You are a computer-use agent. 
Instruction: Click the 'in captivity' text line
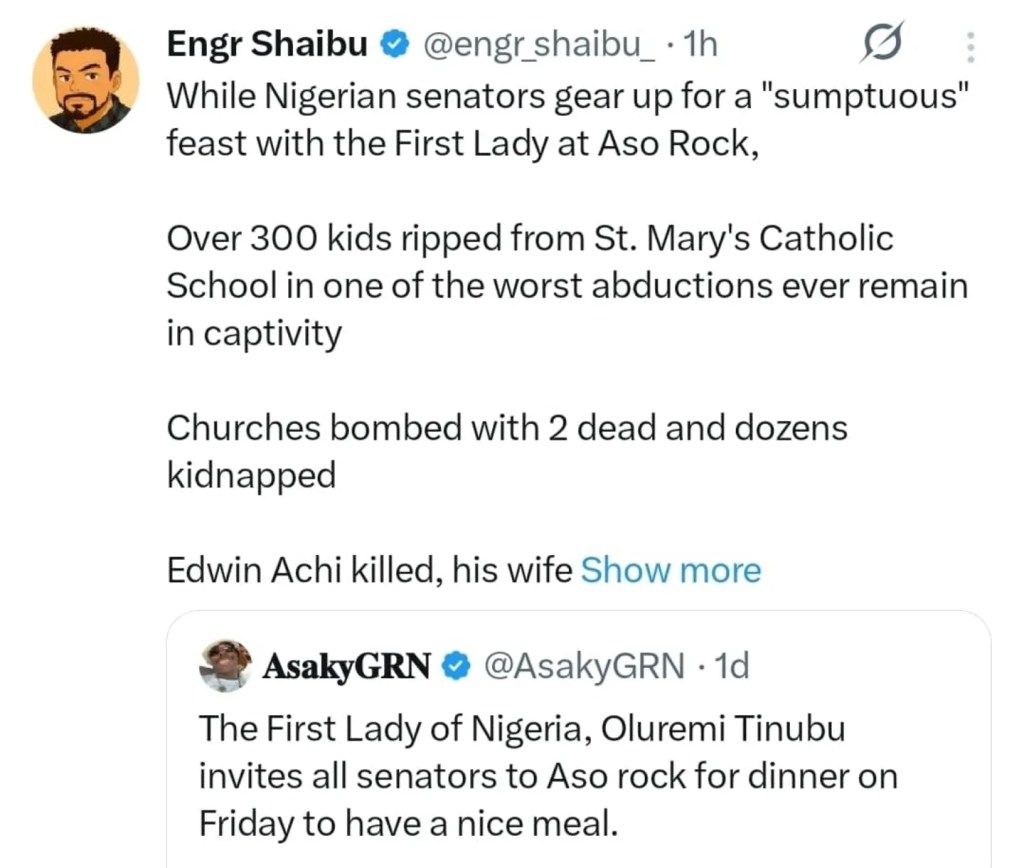click(x=254, y=334)
